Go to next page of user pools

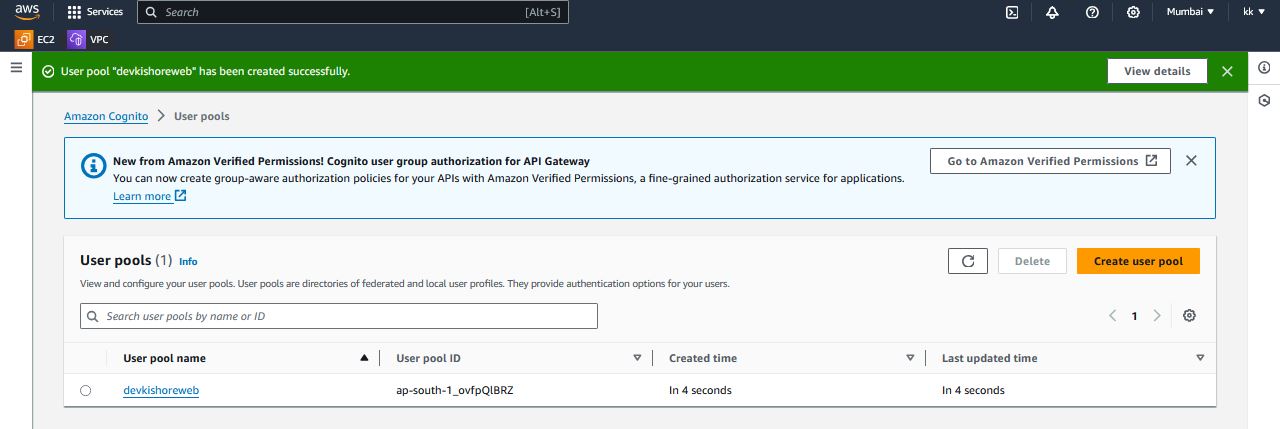1157,316
